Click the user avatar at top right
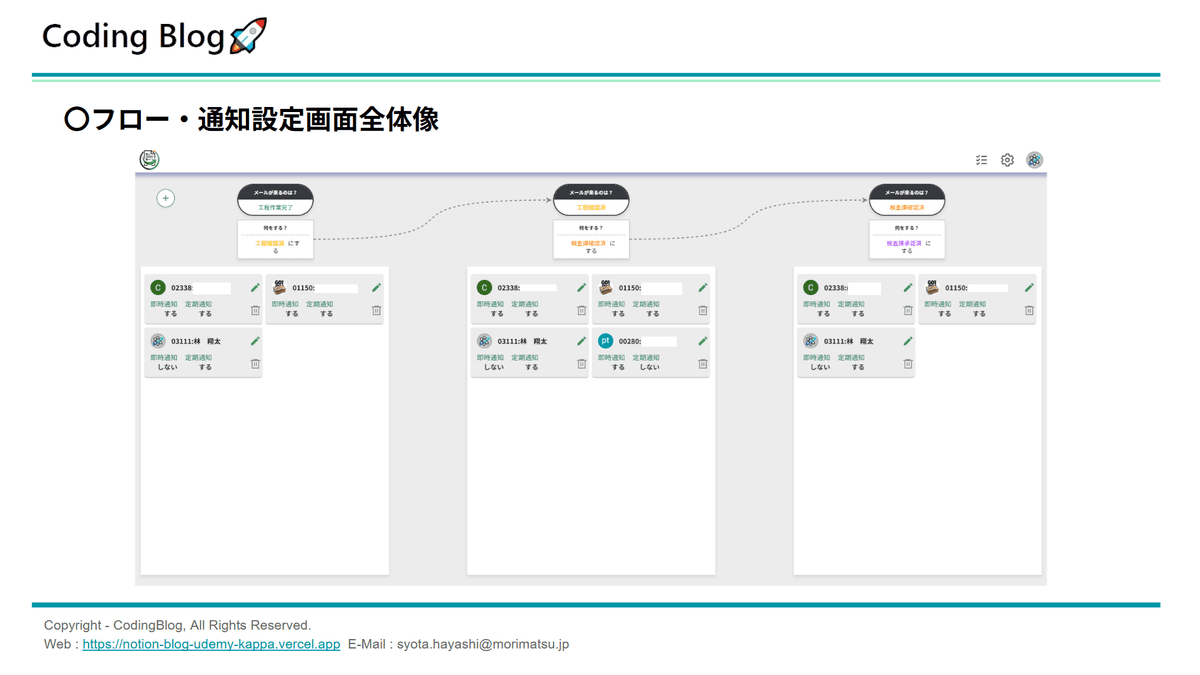The width and height of the screenshot is (1200, 675). point(1034,160)
